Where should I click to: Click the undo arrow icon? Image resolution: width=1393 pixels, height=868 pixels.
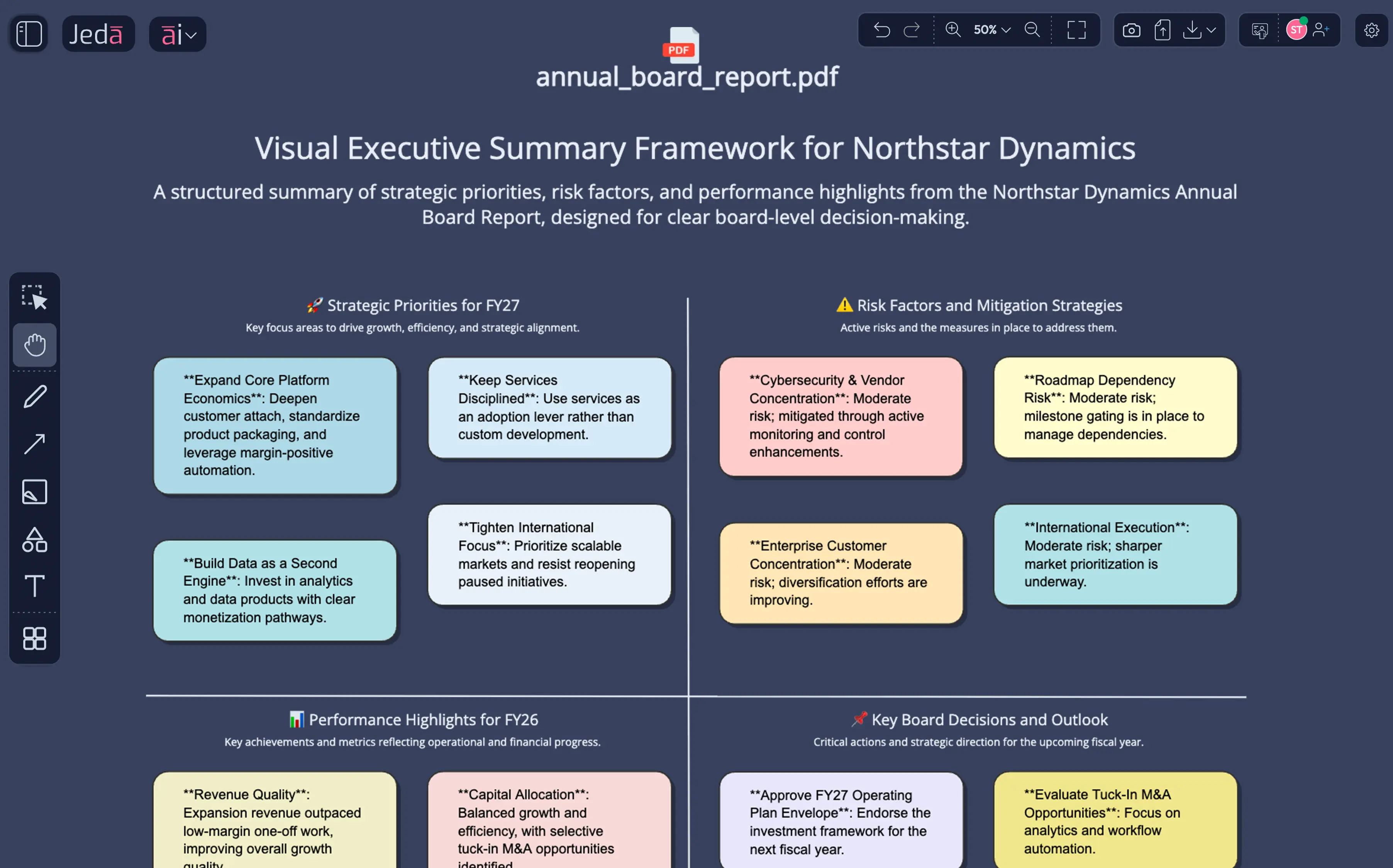pyautogui.click(x=881, y=30)
